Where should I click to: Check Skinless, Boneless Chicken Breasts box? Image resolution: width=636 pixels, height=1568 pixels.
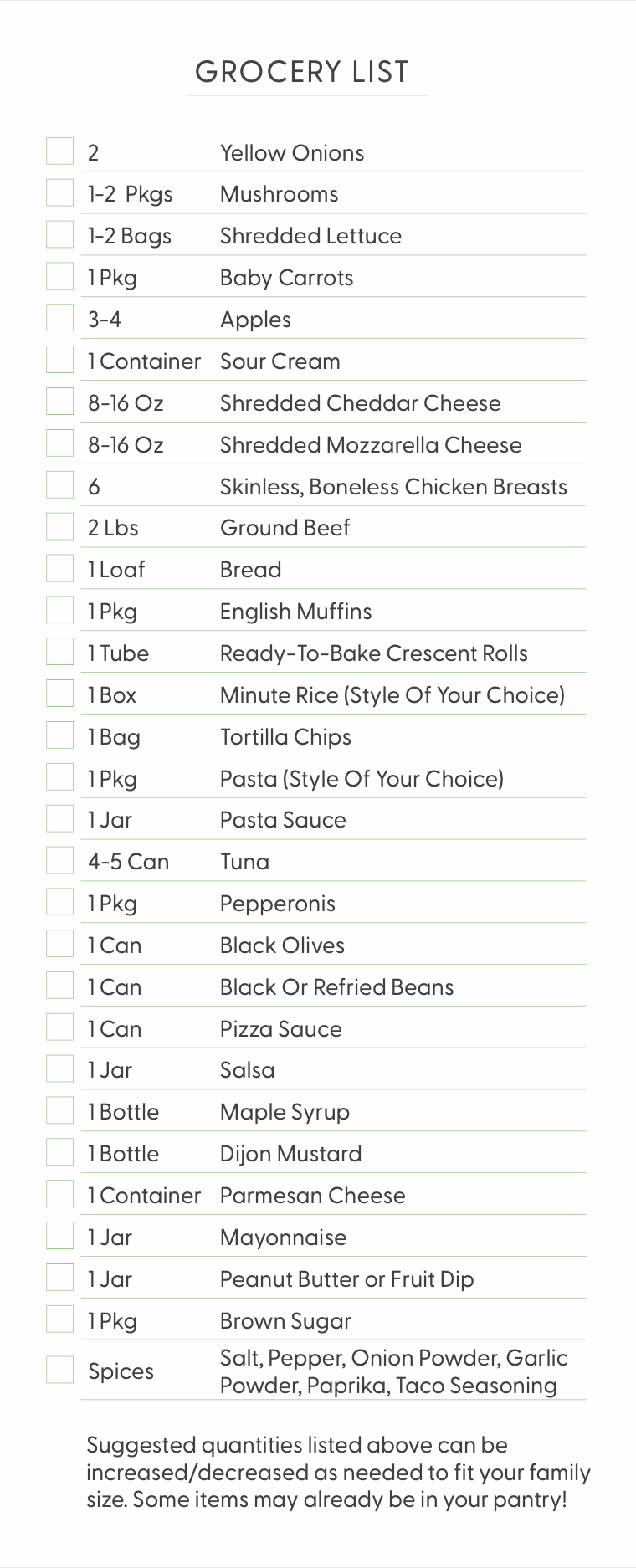pos(59,485)
